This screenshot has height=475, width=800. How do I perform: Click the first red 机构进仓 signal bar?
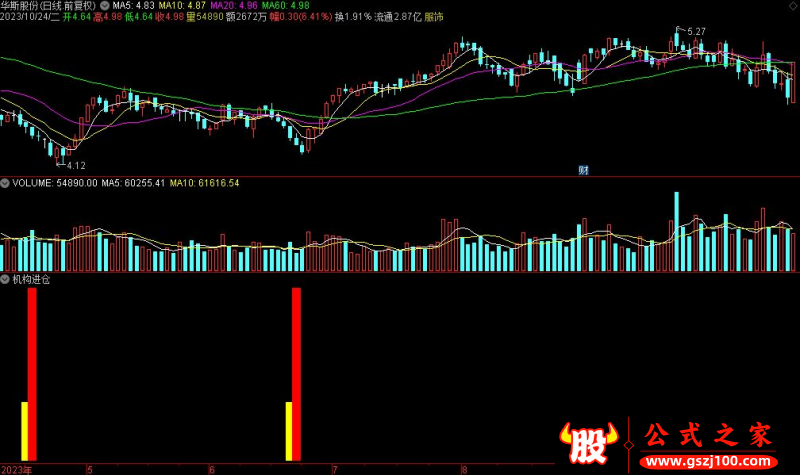[x=32, y=374]
